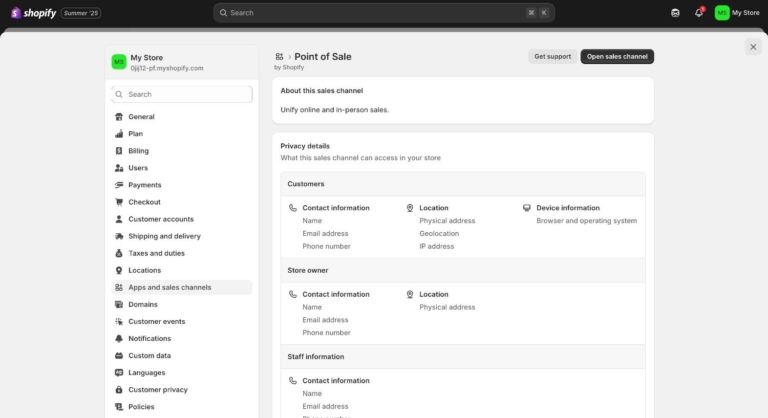
Task: Click the My Store avatar in top bar
Action: [722, 13]
